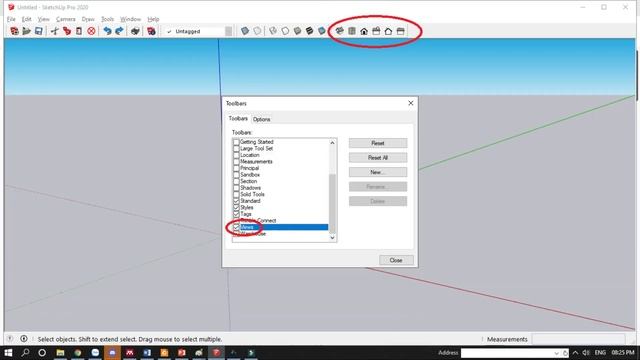Enable X-Ray style icon
Screen dimensions: 640x360
point(245,31)
